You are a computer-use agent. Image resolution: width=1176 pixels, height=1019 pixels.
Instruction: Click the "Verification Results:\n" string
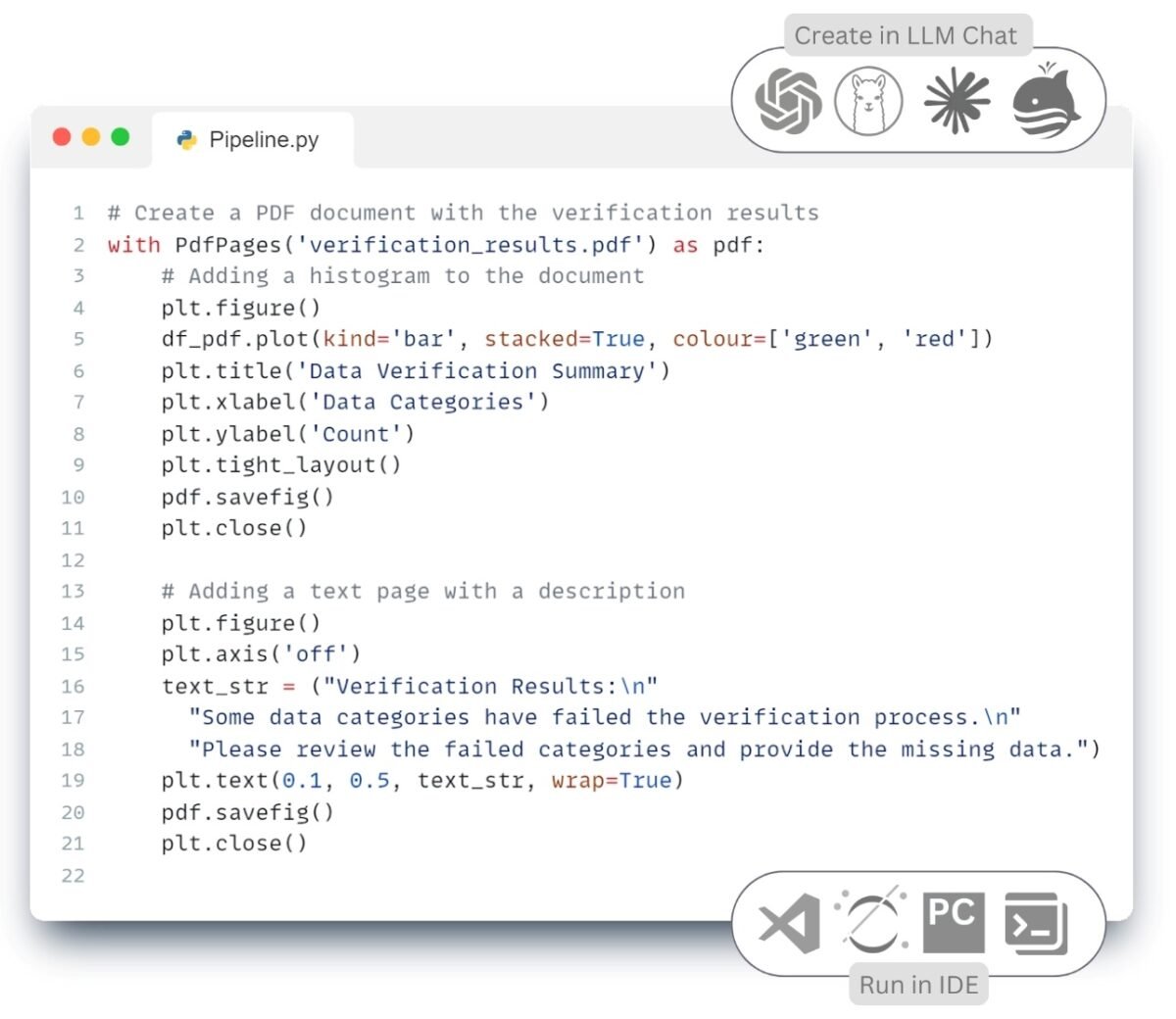[x=491, y=687]
